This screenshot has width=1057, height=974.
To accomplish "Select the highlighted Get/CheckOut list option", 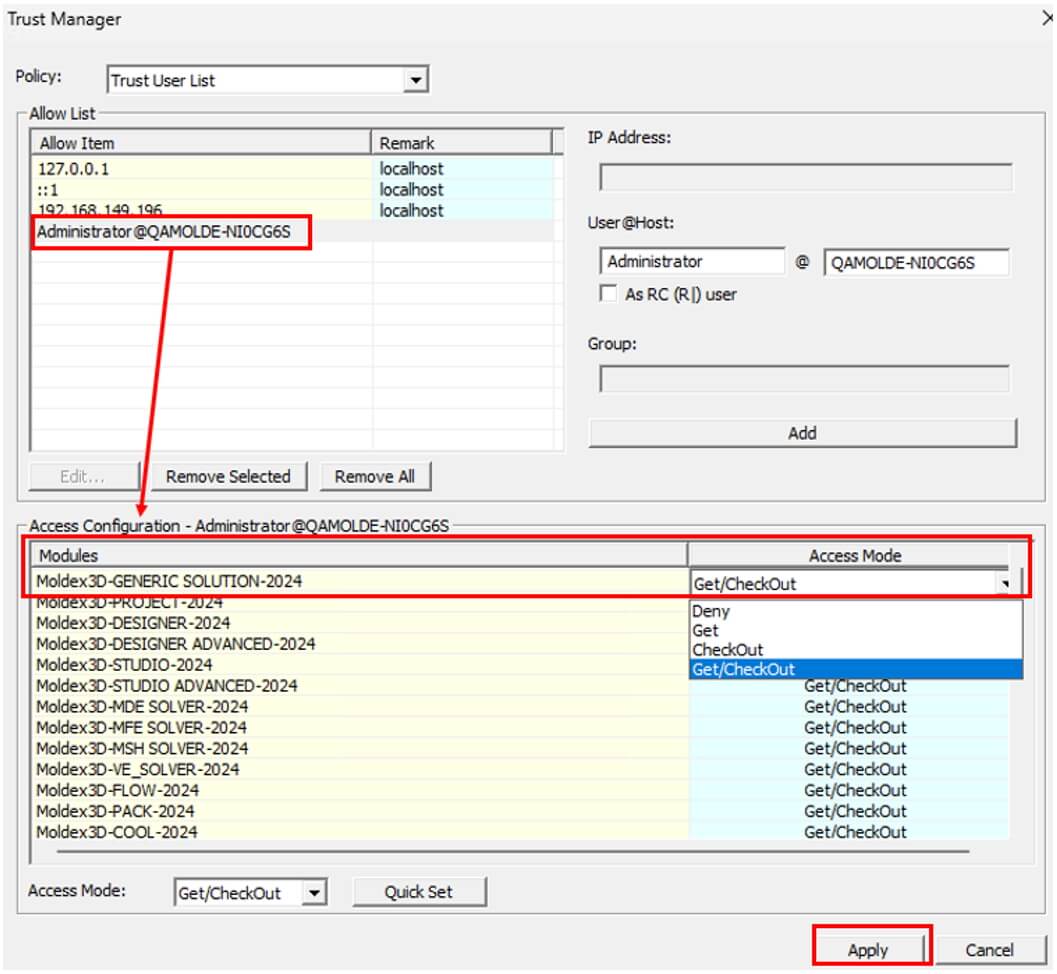I will 855,669.
